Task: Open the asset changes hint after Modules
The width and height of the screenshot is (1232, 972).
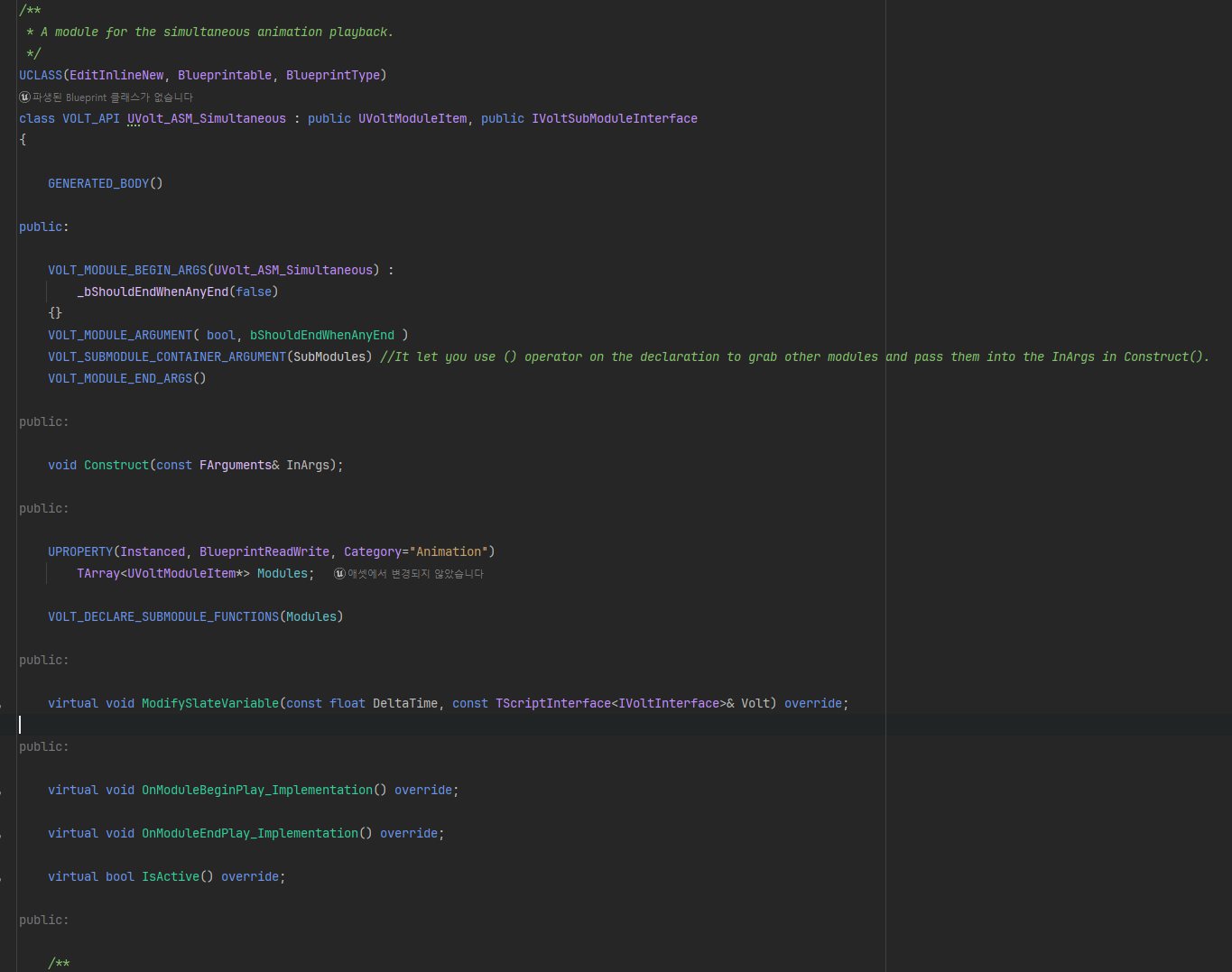Action: click(415, 574)
